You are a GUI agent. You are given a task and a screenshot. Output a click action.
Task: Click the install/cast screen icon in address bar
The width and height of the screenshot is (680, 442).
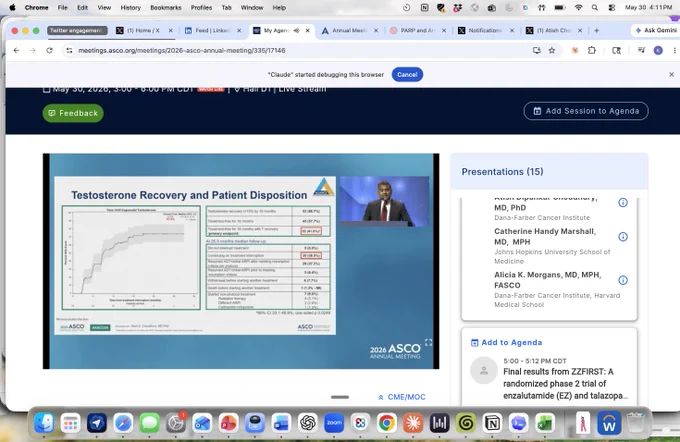click(536, 50)
